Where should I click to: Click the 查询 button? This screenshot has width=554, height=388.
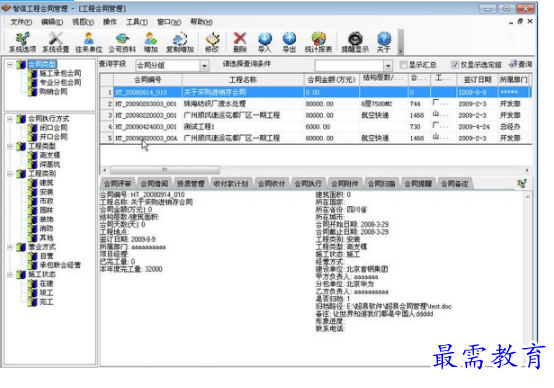(x=521, y=64)
